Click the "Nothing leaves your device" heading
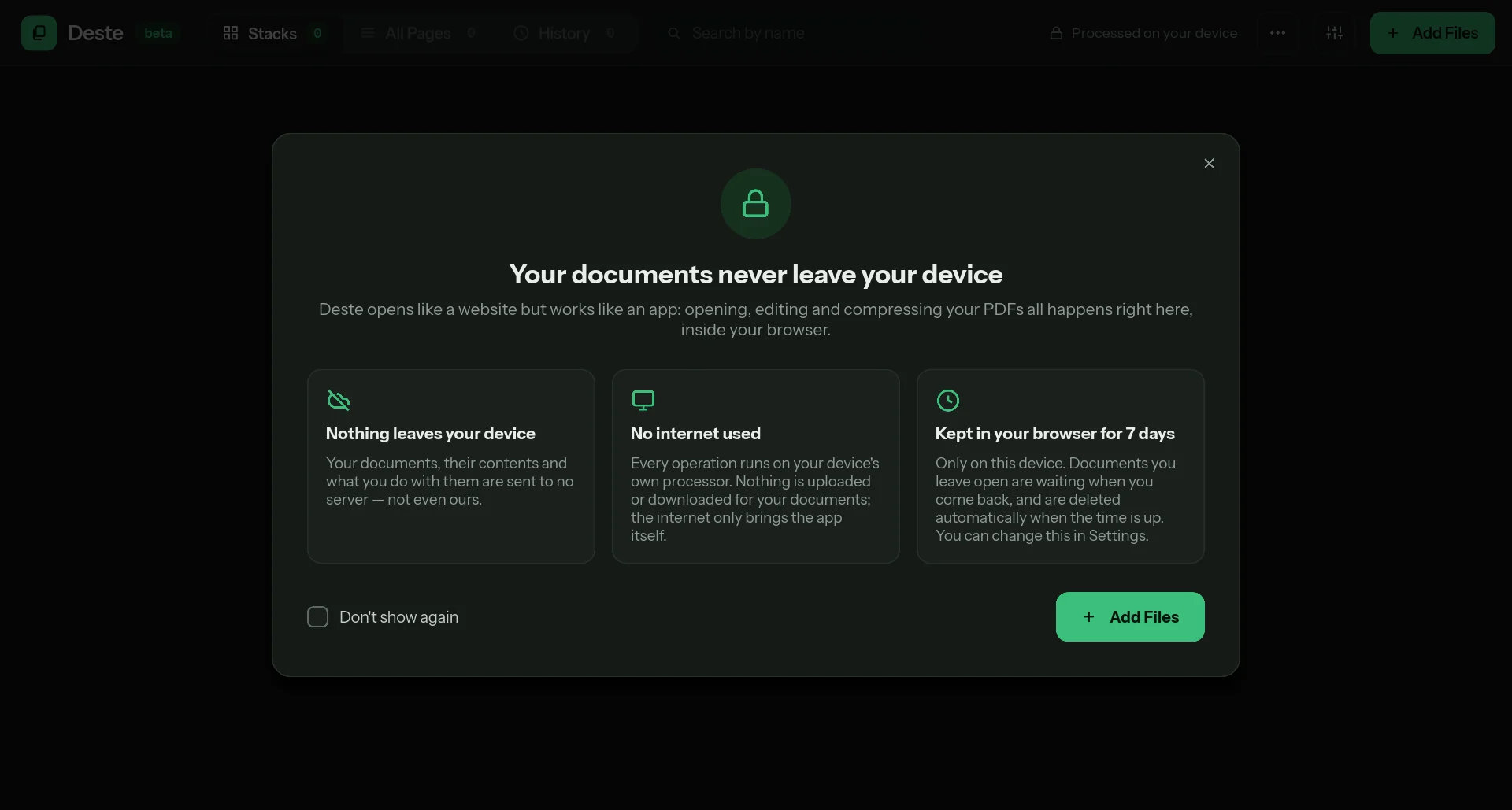The image size is (1512, 810). point(430,434)
